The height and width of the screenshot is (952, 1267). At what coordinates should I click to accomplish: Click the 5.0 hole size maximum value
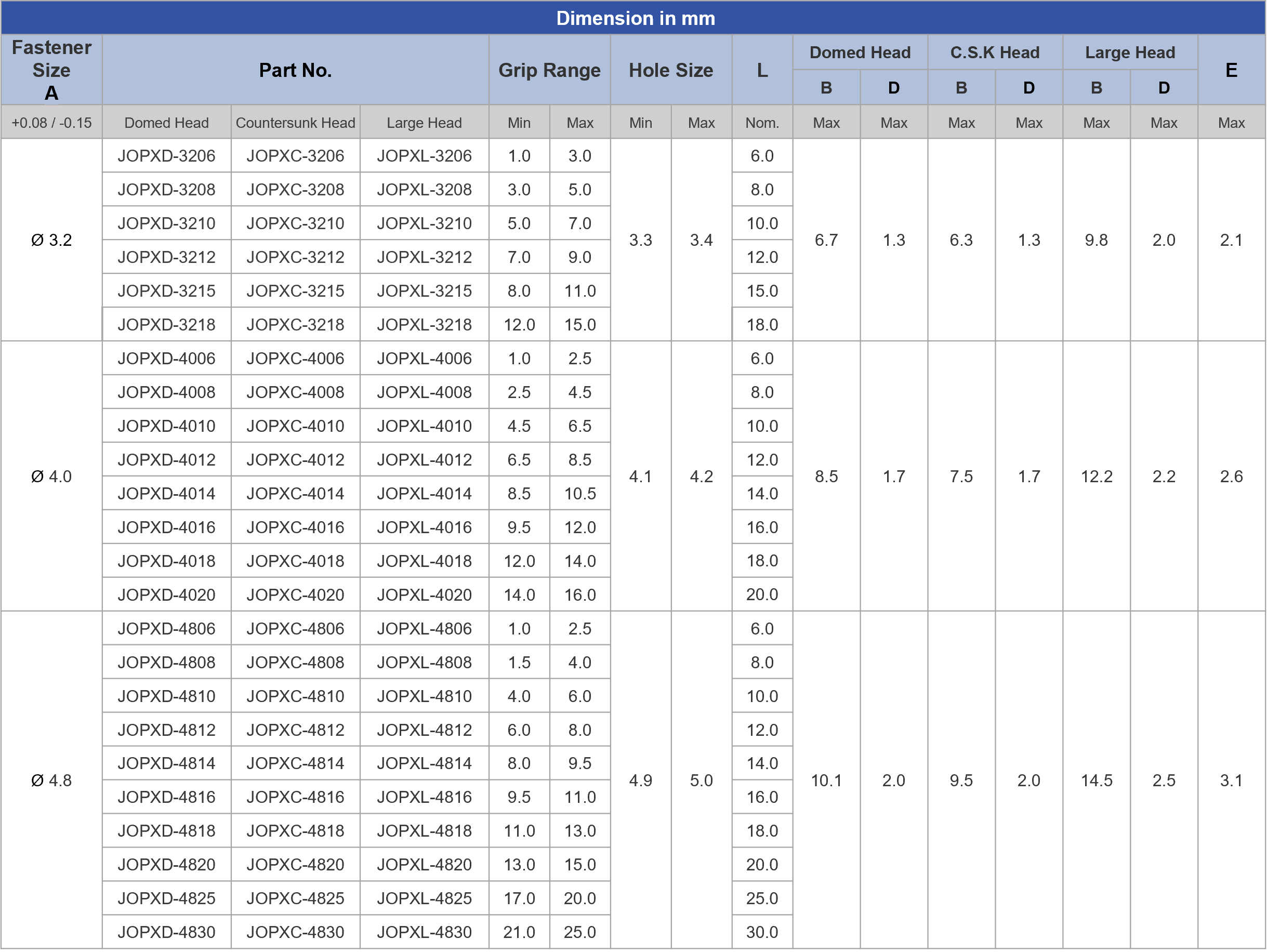(x=702, y=781)
